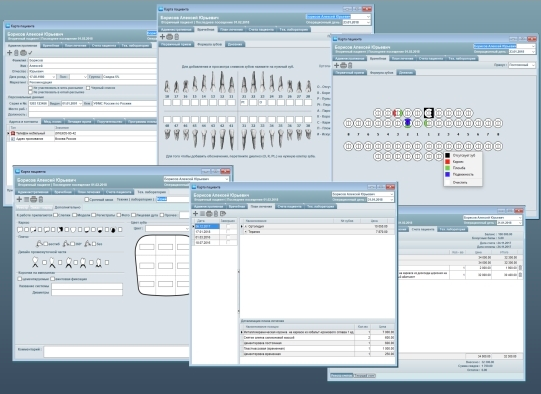Viewport: 541px width, 394px height.
Task: Click the trash icon in the Административная window toolbar
Action: 16,53
